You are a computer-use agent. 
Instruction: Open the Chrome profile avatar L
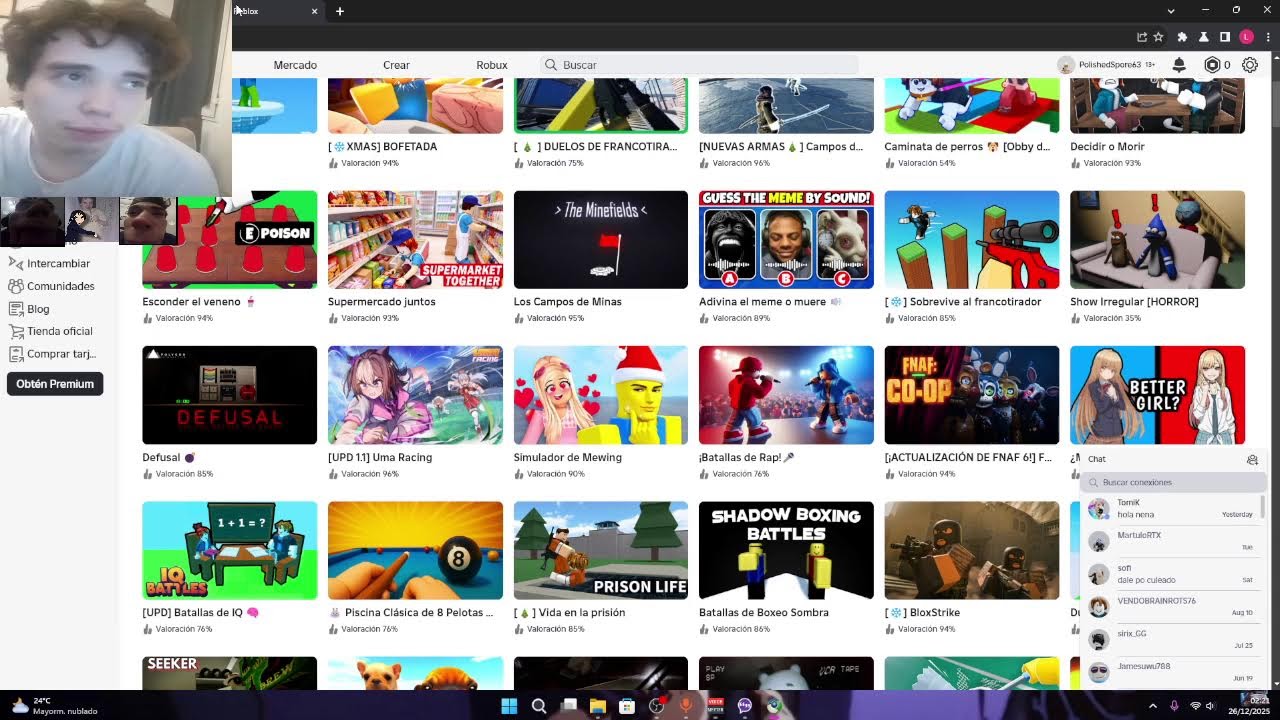pos(1246,37)
